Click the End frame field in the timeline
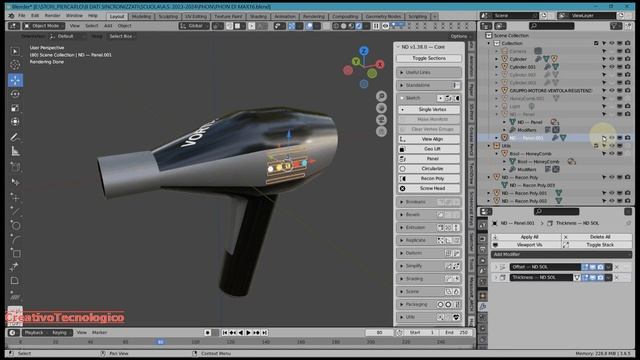Image resolution: width=640 pixels, height=360 pixels. 456,333
